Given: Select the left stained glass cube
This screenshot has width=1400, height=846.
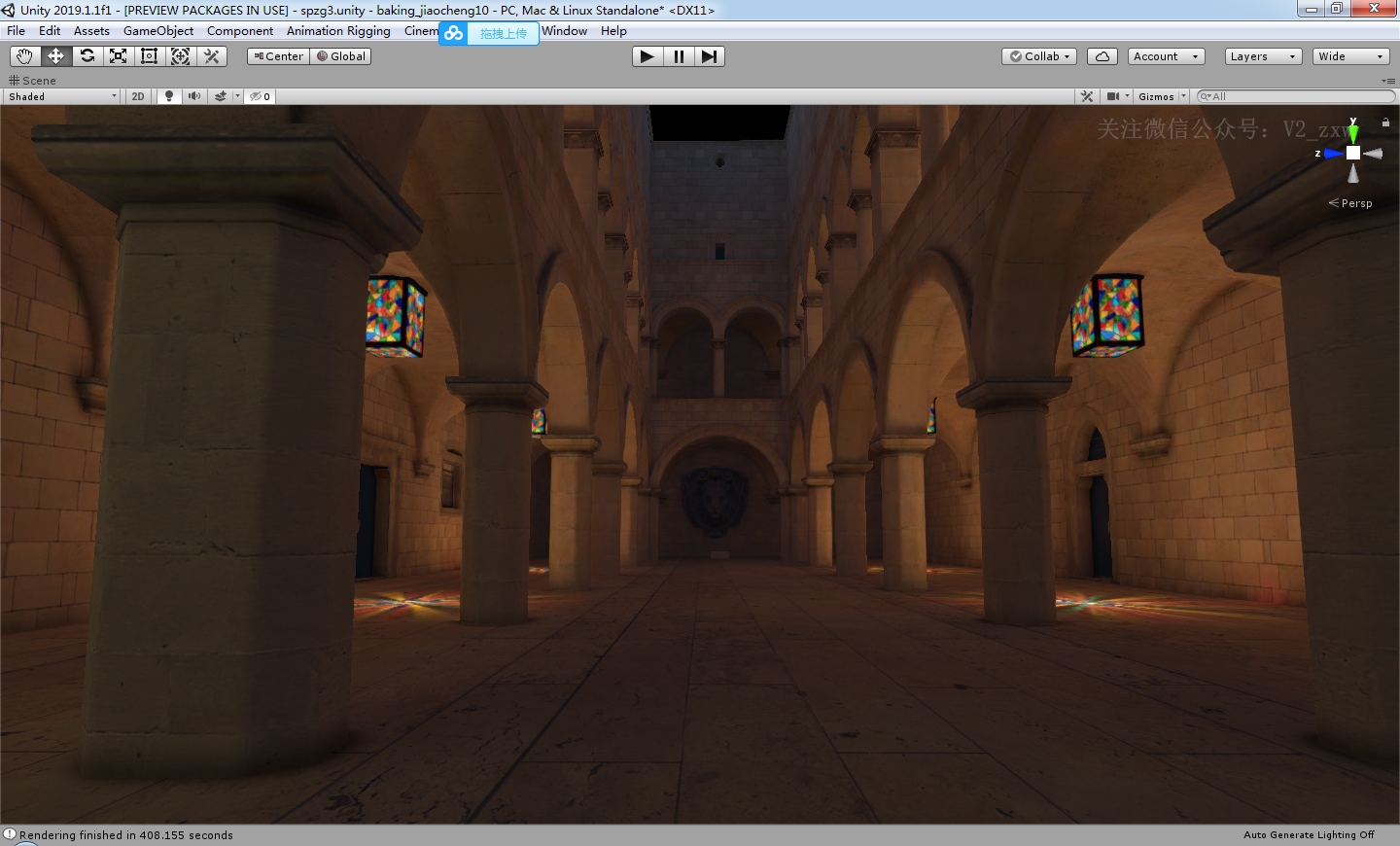Looking at the screenshot, I should (x=396, y=317).
